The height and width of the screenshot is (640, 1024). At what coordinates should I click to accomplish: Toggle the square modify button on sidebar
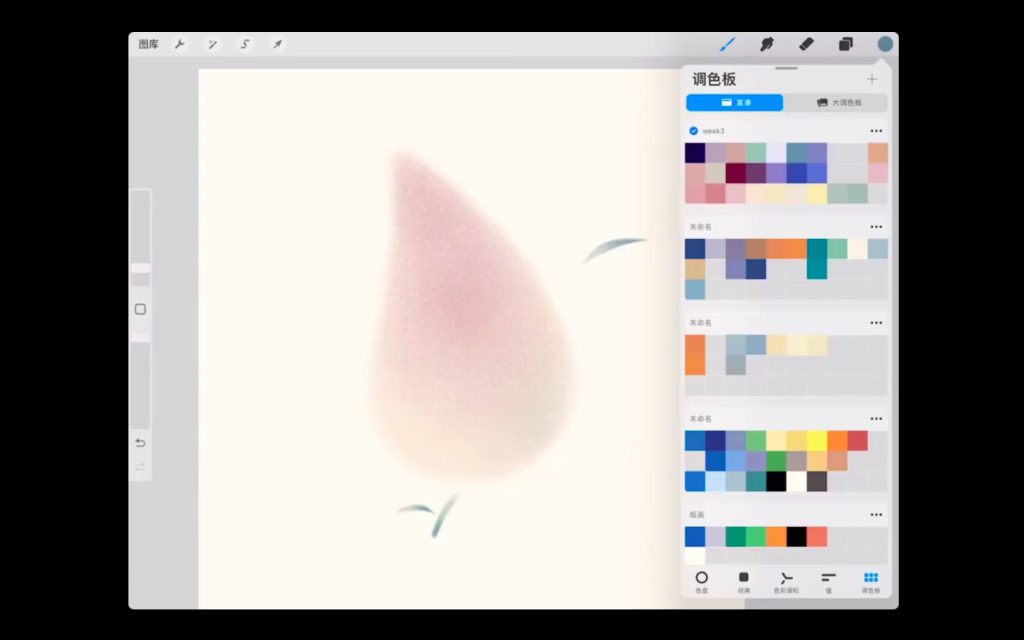click(140, 309)
